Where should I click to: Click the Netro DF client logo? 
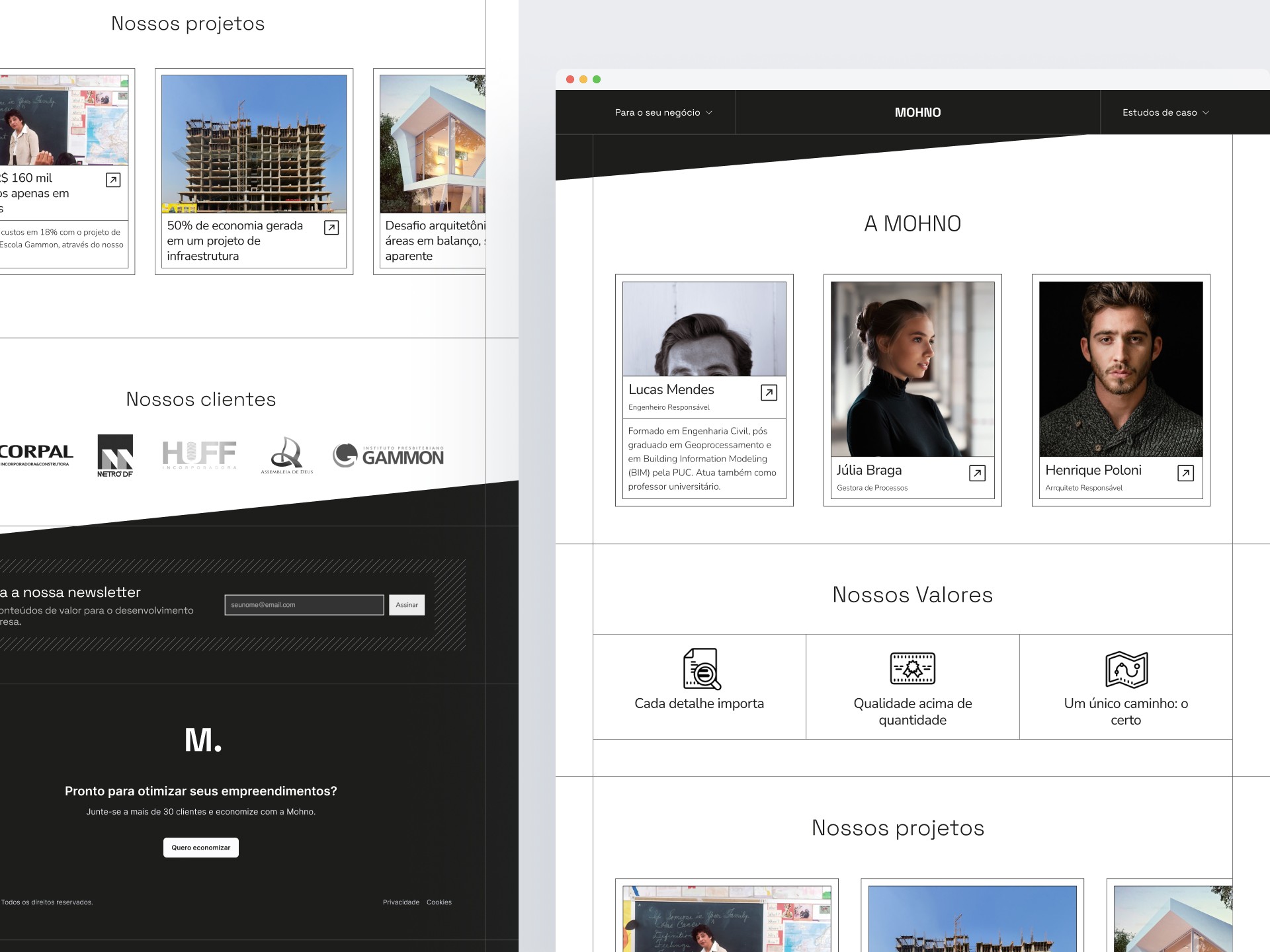pyautogui.click(x=115, y=456)
